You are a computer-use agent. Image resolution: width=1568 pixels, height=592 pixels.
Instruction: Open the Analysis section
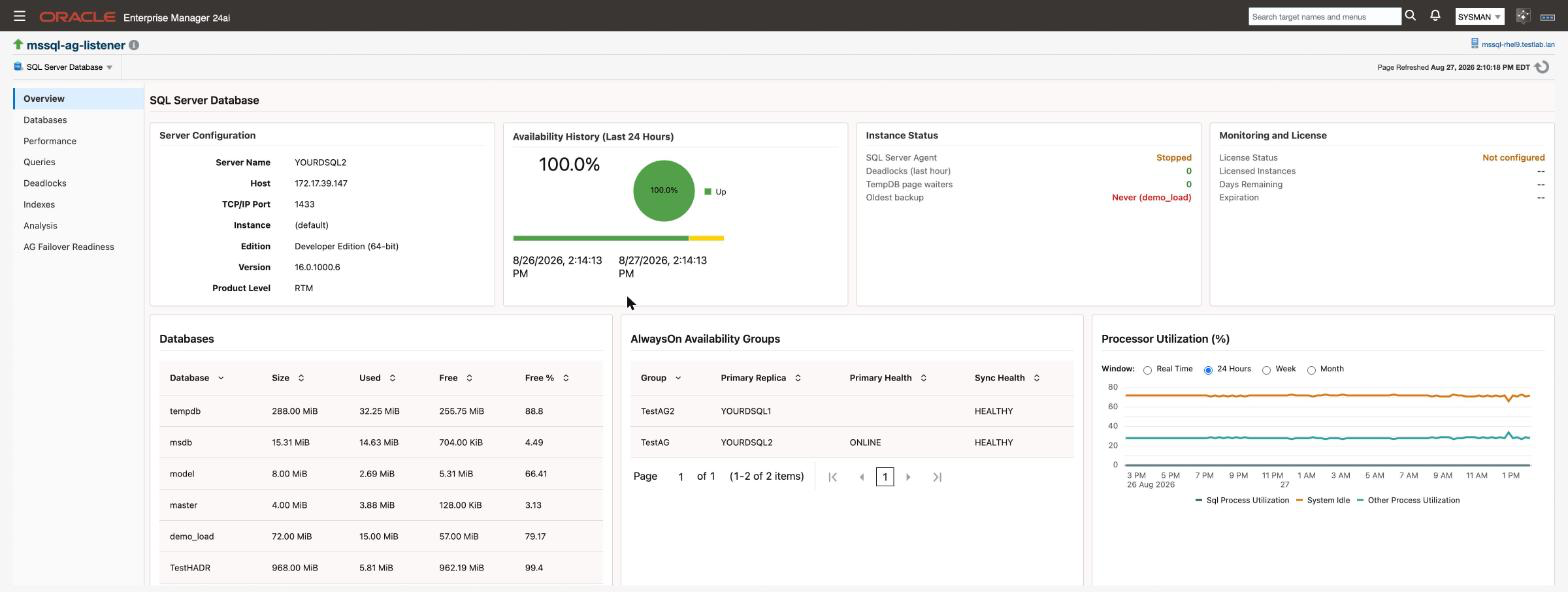pyautogui.click(x=40, y=226)
